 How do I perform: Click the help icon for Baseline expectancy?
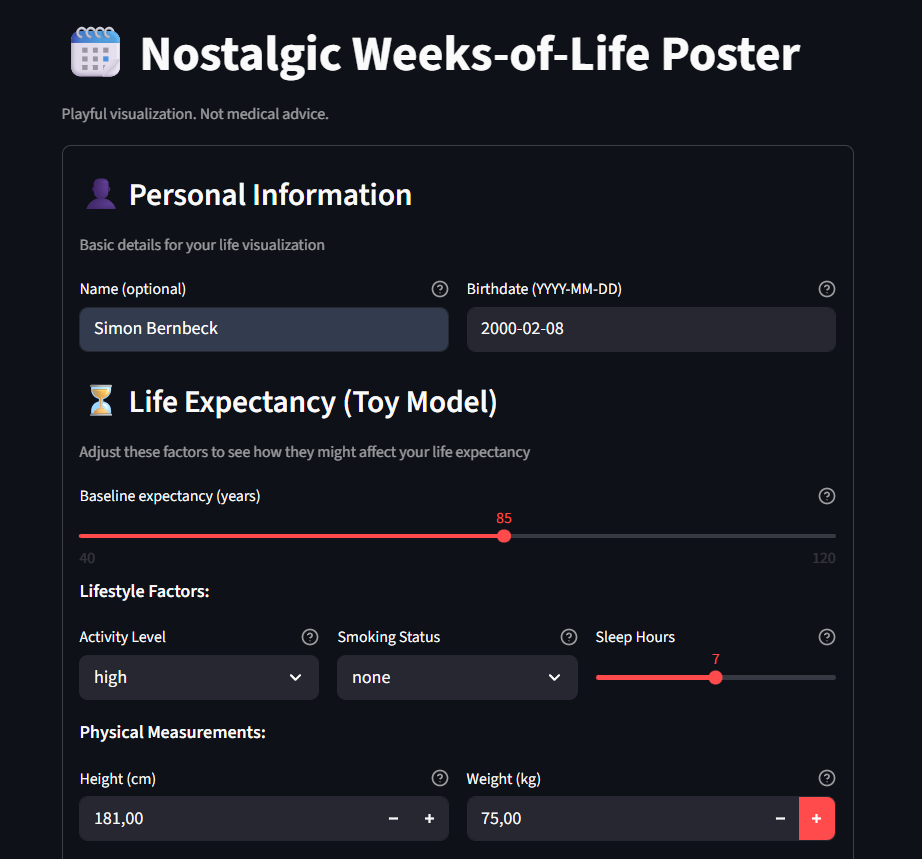827,496
